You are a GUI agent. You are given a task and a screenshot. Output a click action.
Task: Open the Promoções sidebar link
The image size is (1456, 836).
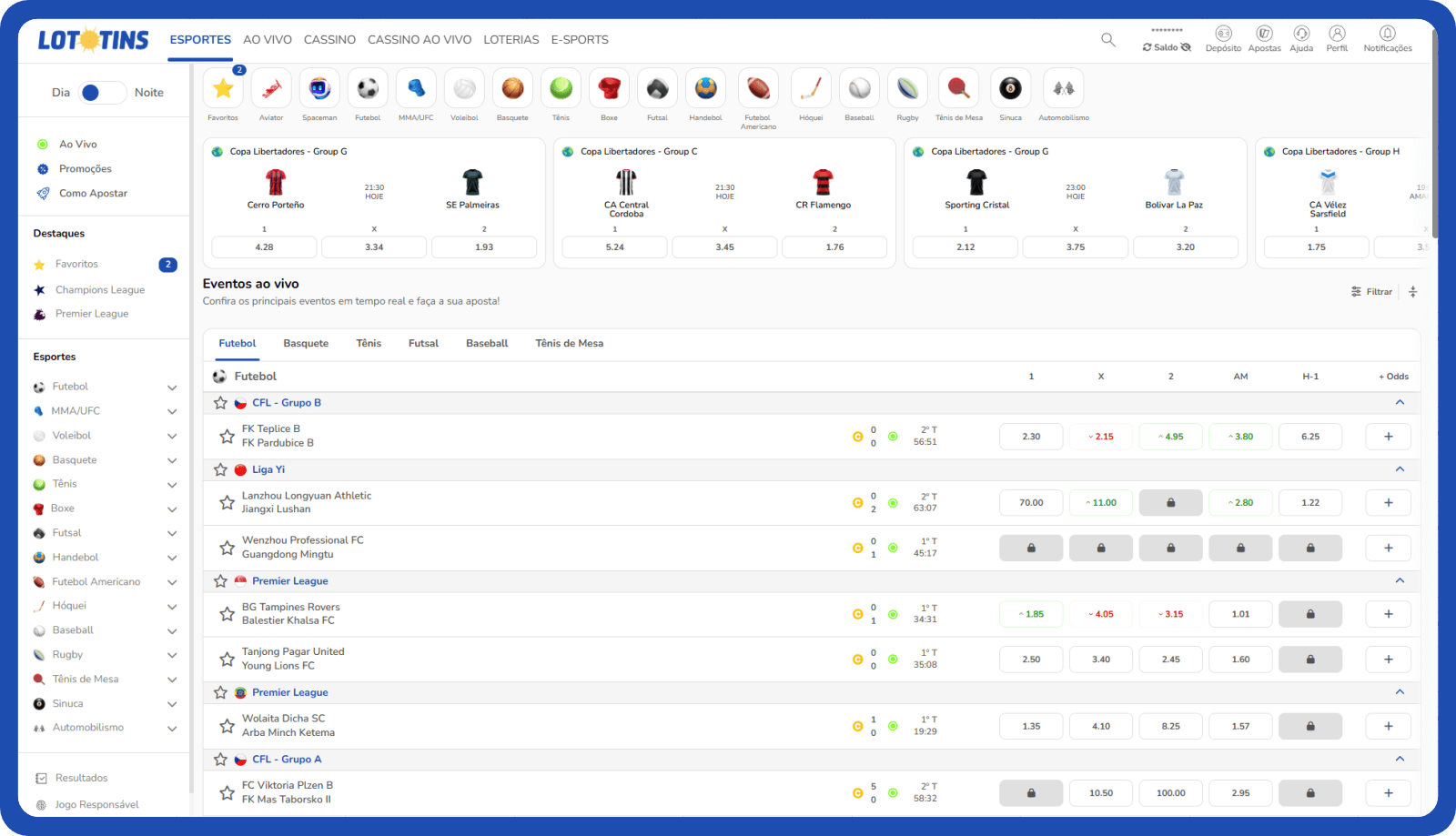tap(86, 169)
